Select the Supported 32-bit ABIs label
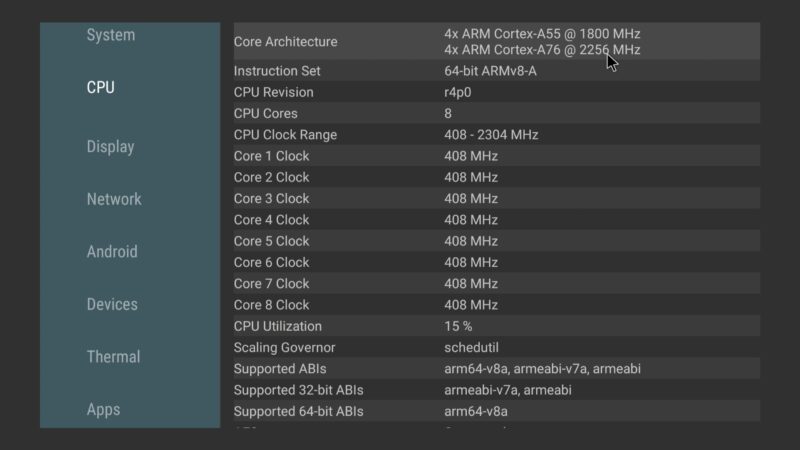This screenshot has width=800, height=450. pos(298,390)
